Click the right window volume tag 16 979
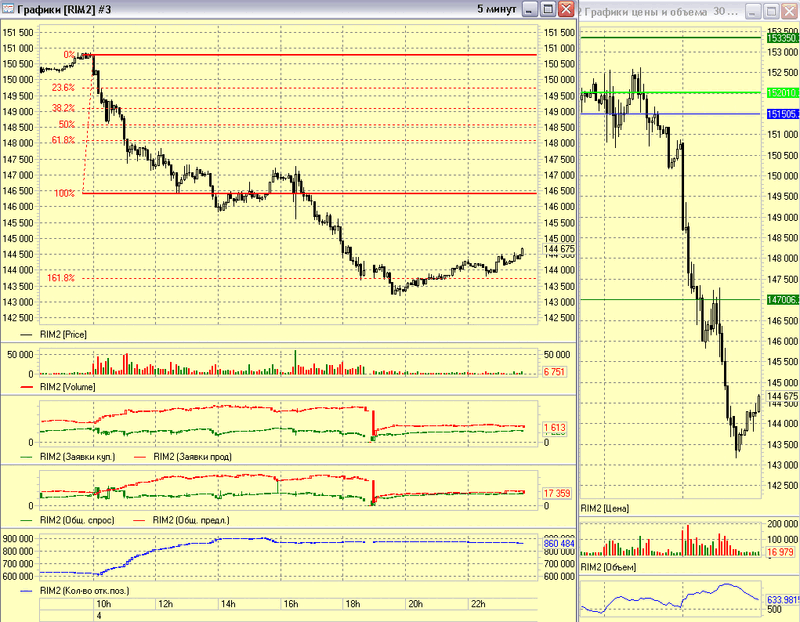800x622 pixels. [781, 552]
